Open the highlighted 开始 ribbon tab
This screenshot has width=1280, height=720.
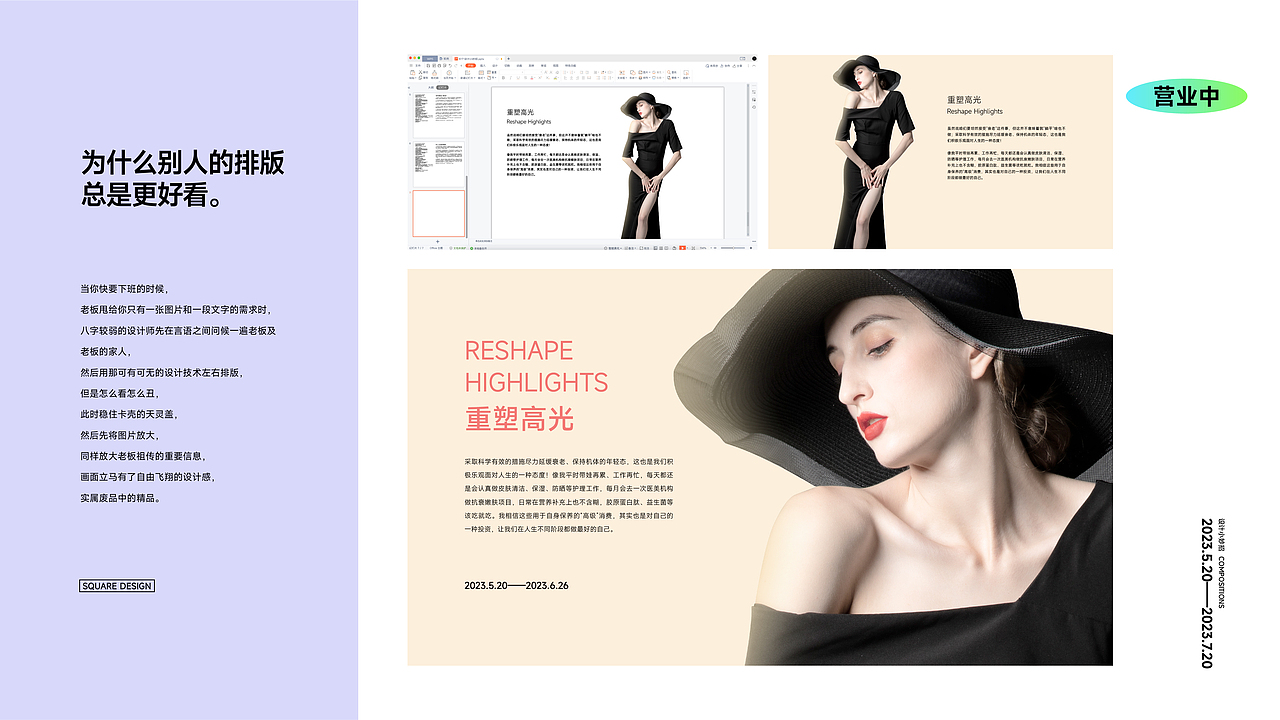point(470,65)
